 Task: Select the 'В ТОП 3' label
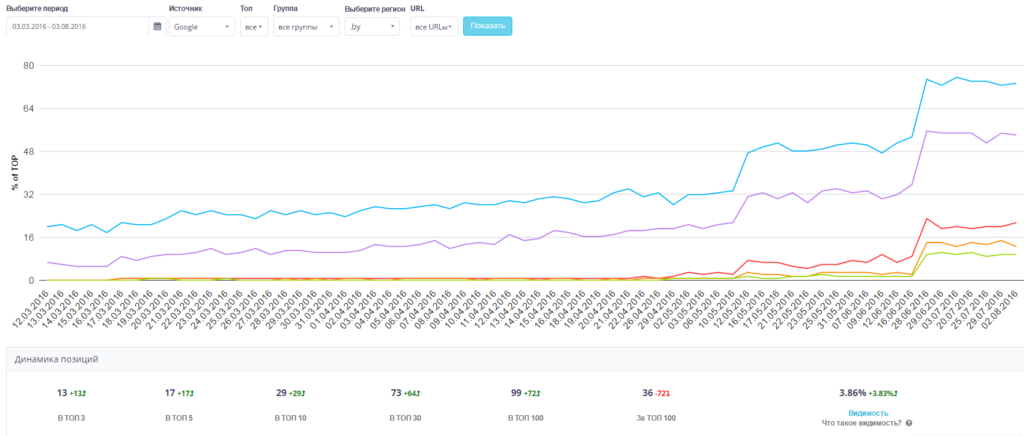[71, 418]
